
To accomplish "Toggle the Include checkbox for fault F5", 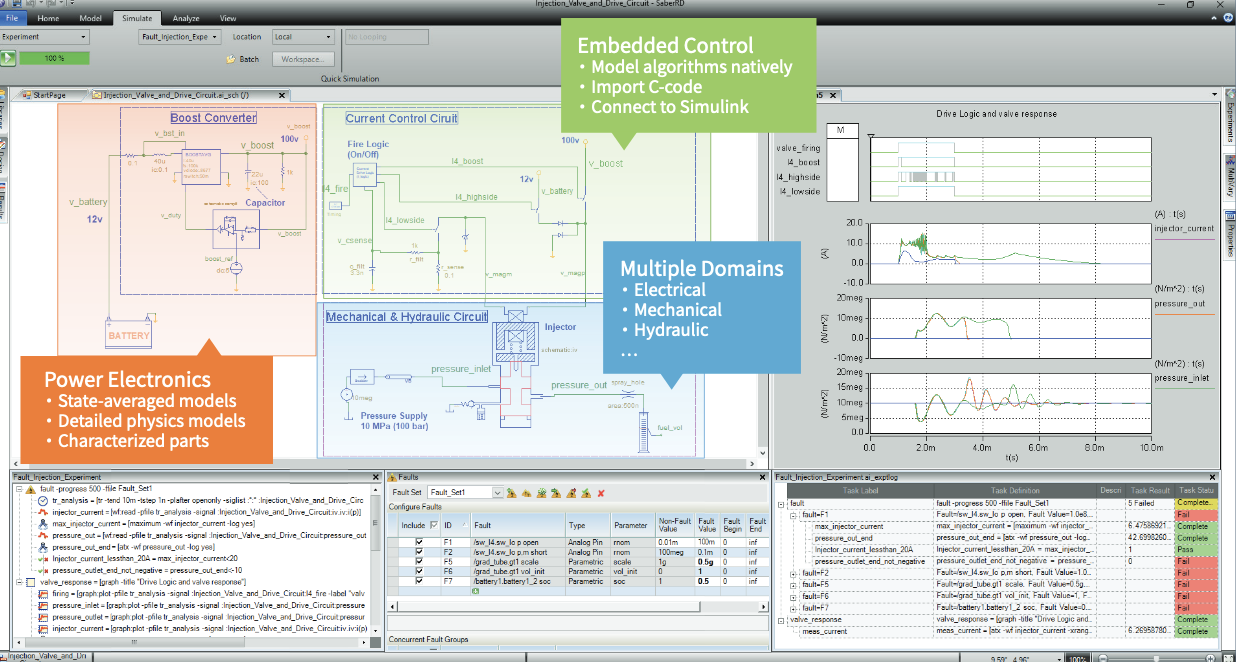I will 418,561.
